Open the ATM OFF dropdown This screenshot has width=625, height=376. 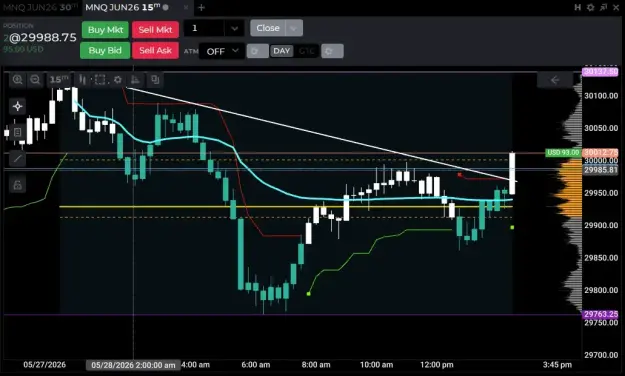222,51
